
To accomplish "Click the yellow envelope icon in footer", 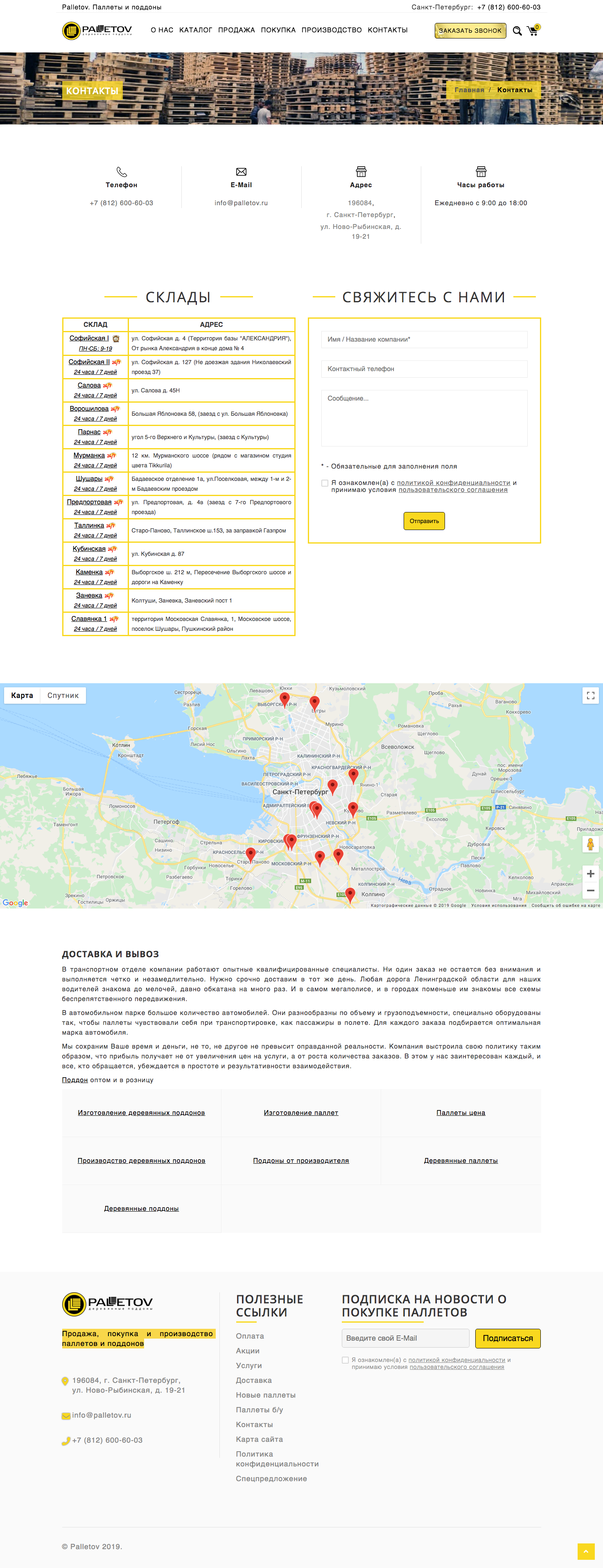I will click(66, 1416).
